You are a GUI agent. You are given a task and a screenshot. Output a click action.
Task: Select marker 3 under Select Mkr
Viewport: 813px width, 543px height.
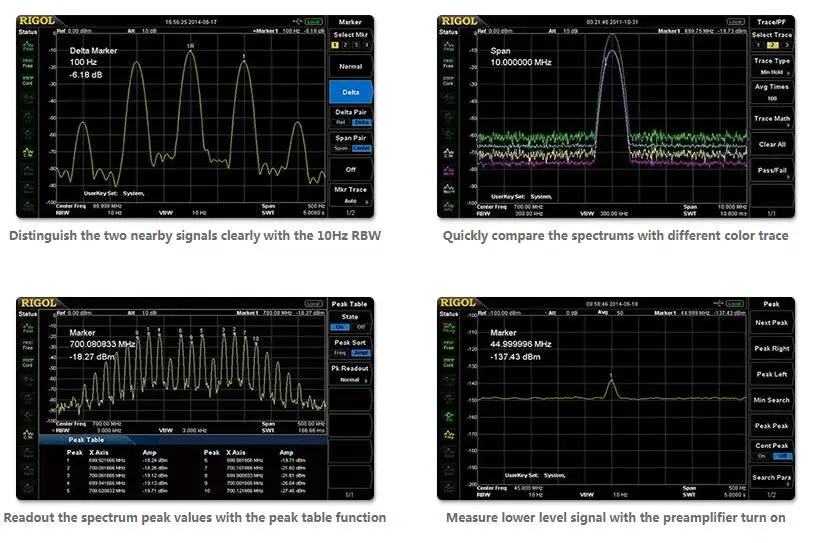tap(356, 45)
